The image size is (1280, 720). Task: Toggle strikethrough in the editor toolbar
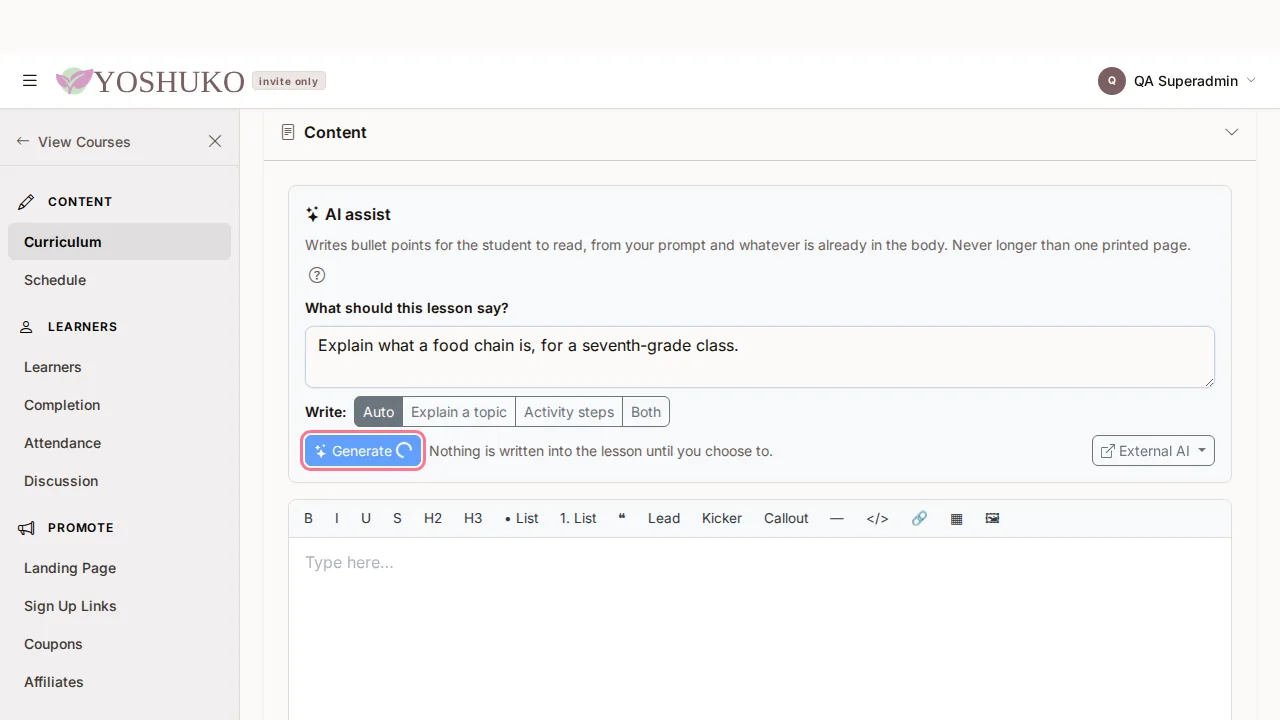click(397, 518)
